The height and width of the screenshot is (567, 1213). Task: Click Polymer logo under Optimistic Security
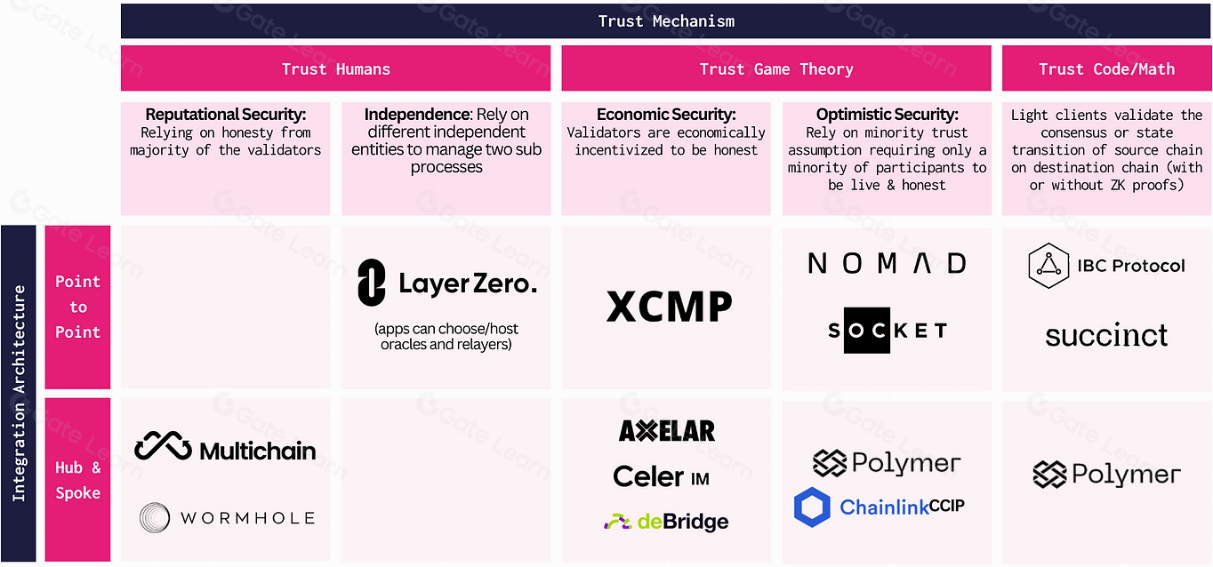(886, 463)
